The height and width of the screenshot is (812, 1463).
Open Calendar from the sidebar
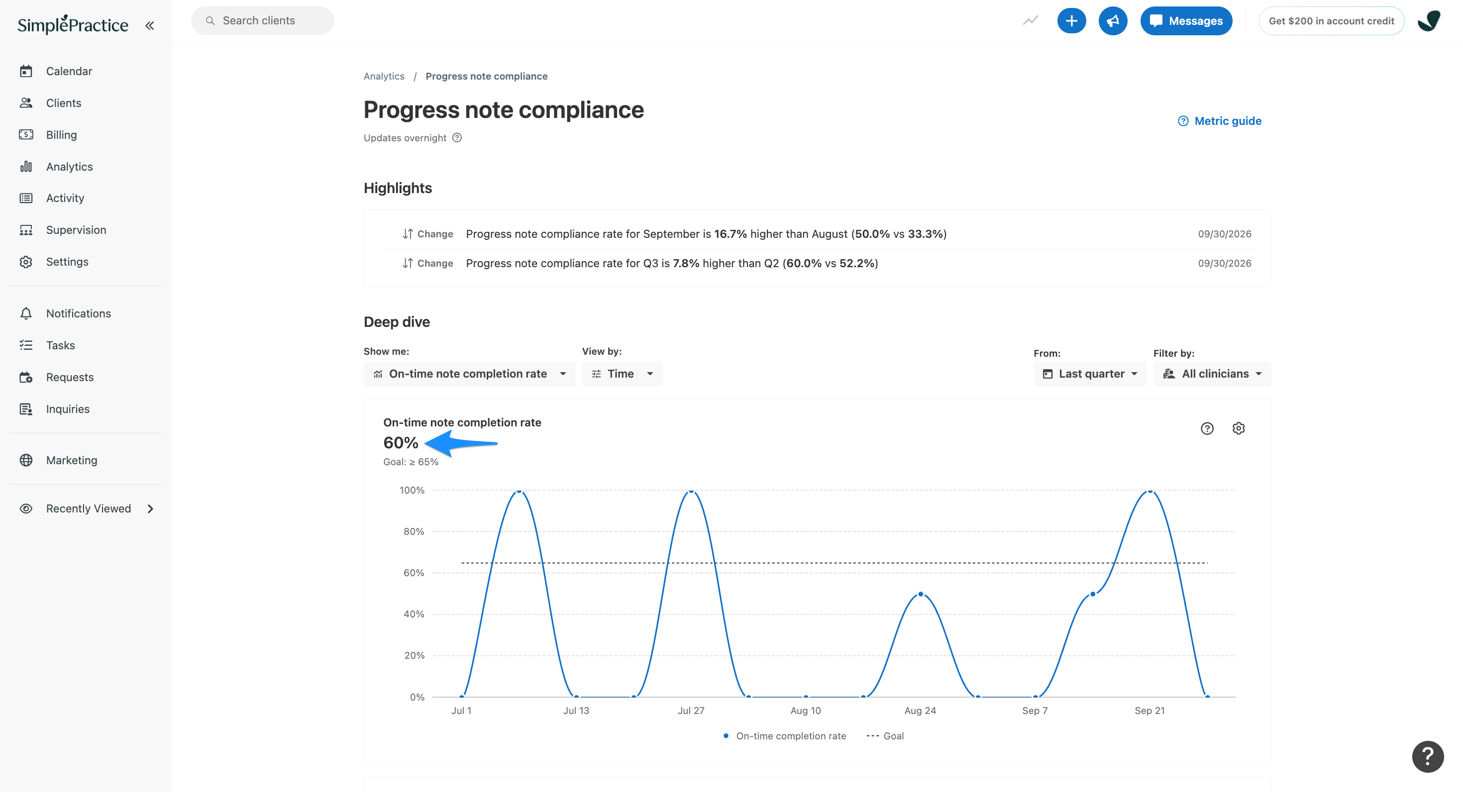click(69, 71)
